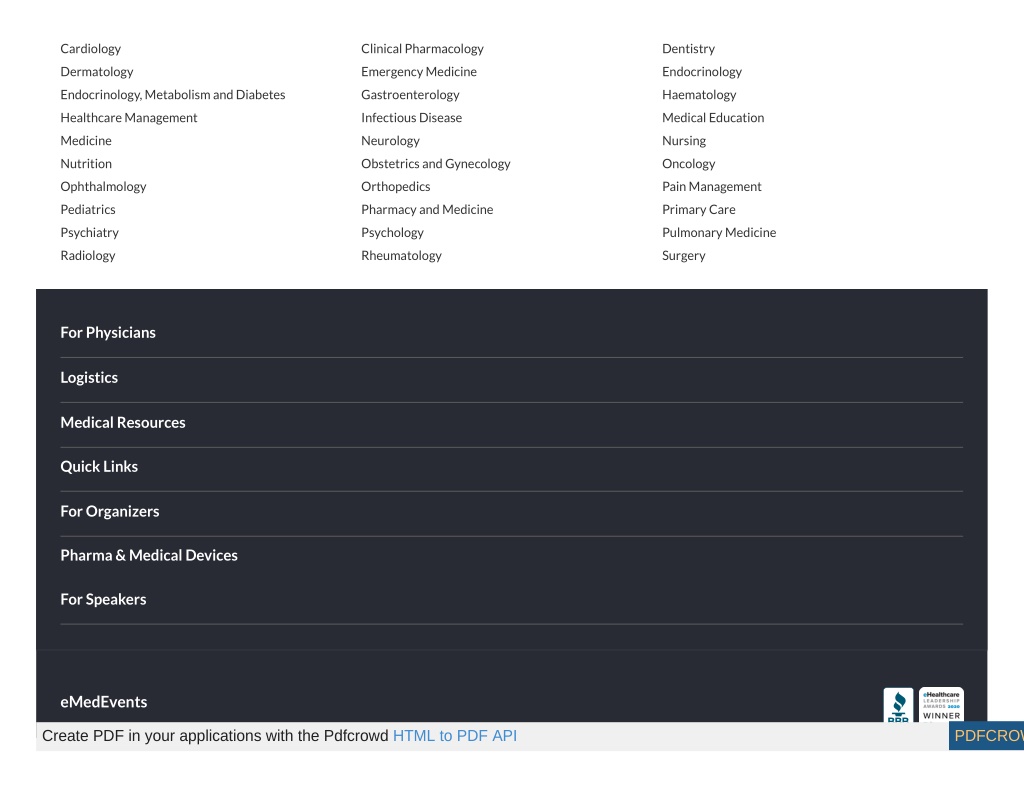Open Obstetrics and Gynecology

coord(436,163)
